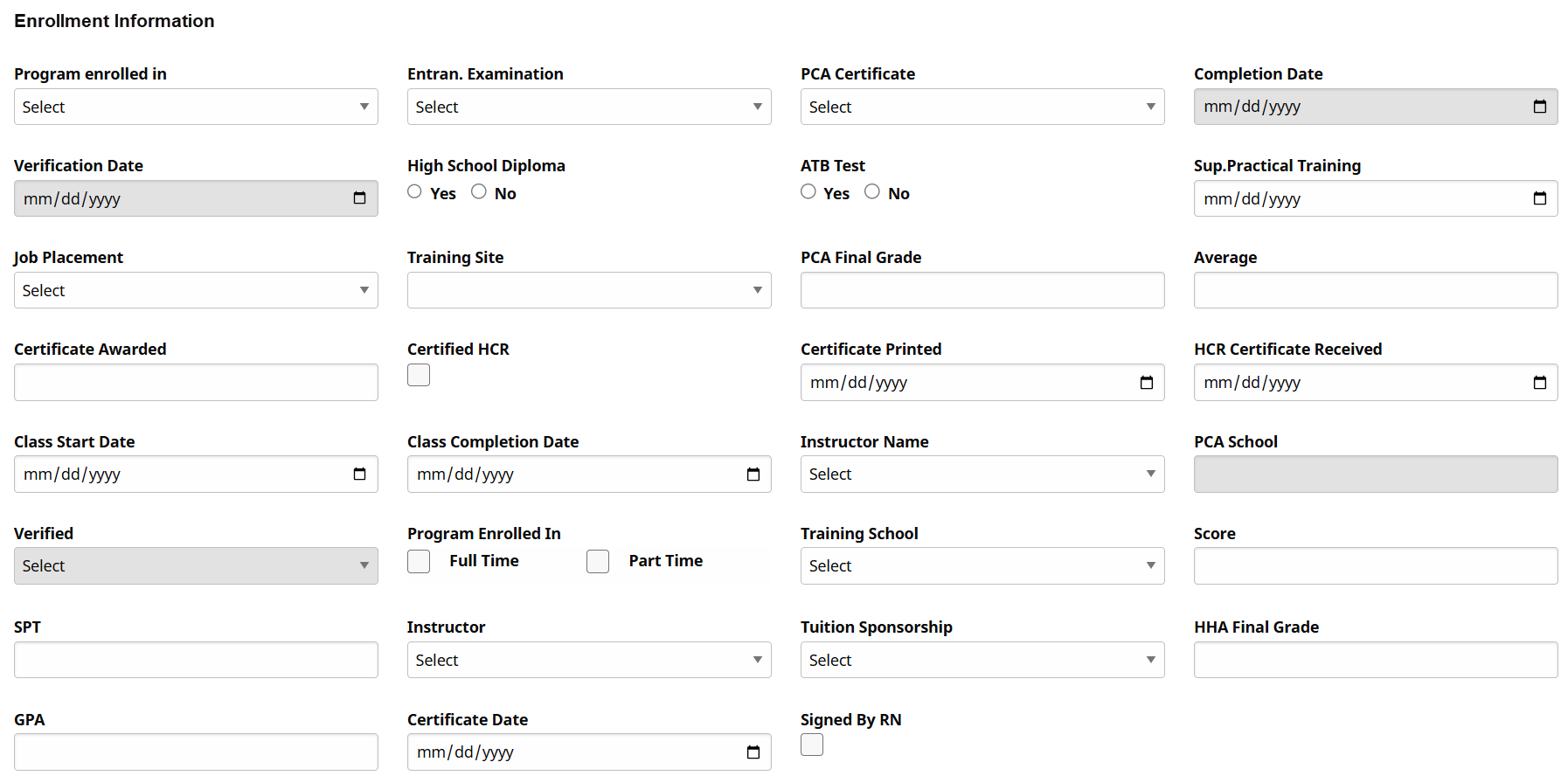The image size is (1568, 783).
Task: Open the Tuition Sponsorship dropdown
Action: coord(982,660)
